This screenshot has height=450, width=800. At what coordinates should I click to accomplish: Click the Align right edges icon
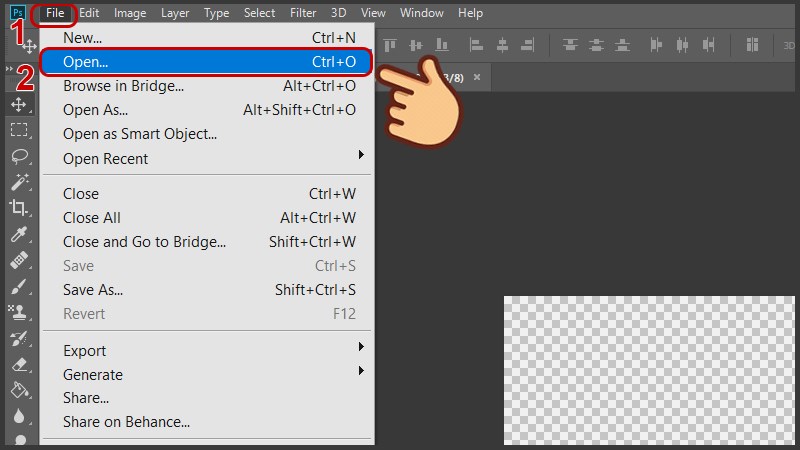coord(528,45)
